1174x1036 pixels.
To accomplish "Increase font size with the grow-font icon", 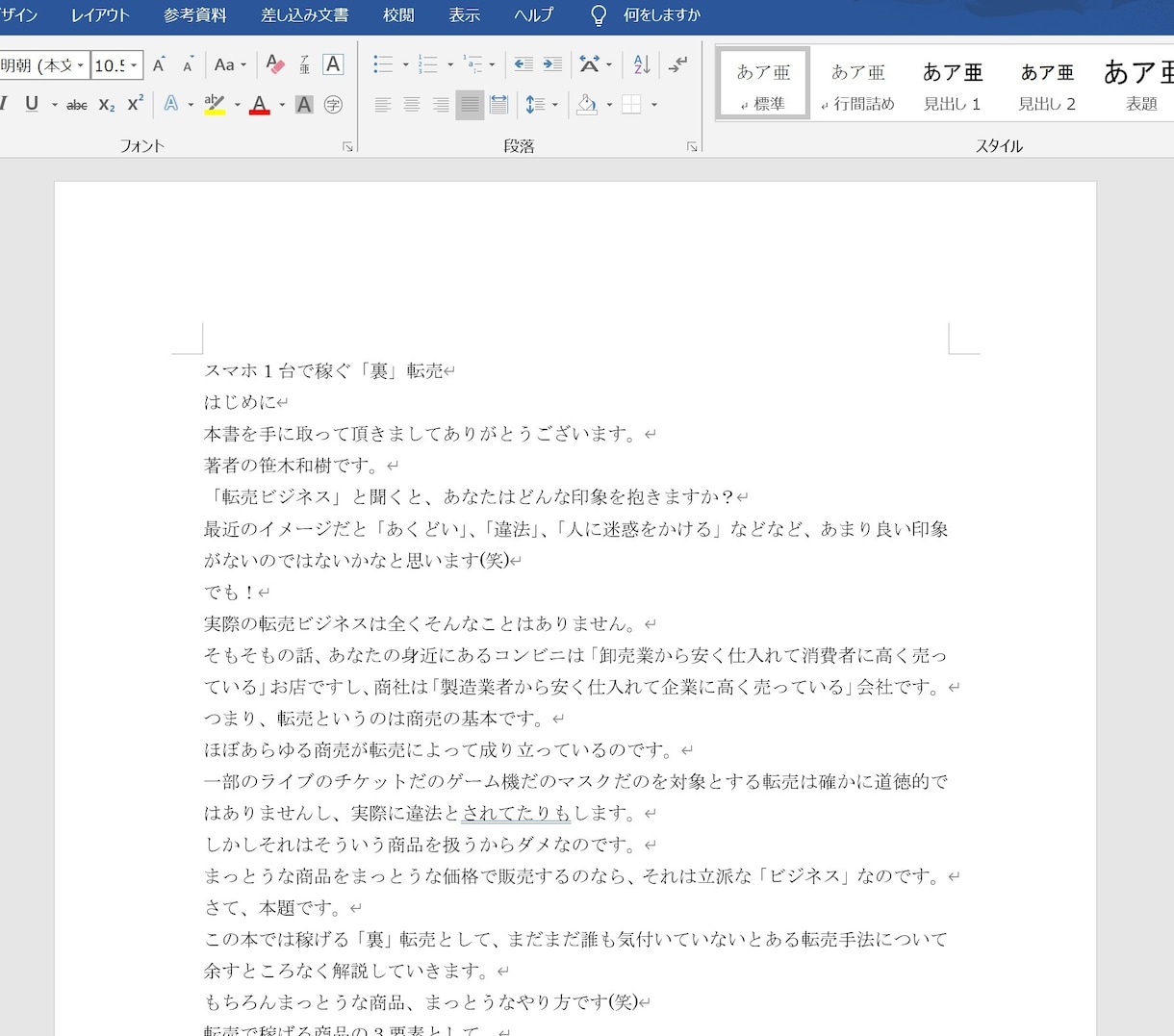I will click(160, 64).
